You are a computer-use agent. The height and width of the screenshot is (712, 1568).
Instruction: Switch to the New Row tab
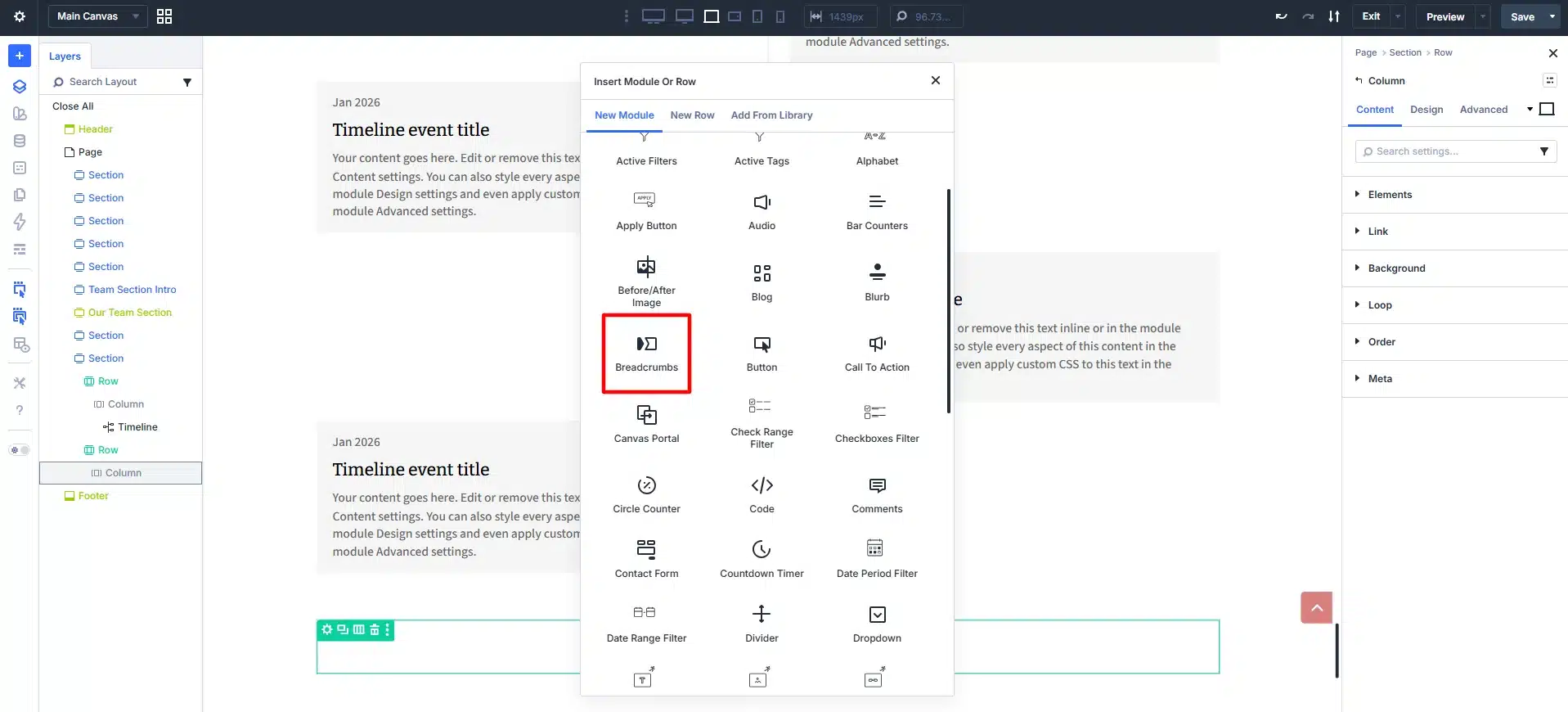pyautogui.click(x=693, y=115)
